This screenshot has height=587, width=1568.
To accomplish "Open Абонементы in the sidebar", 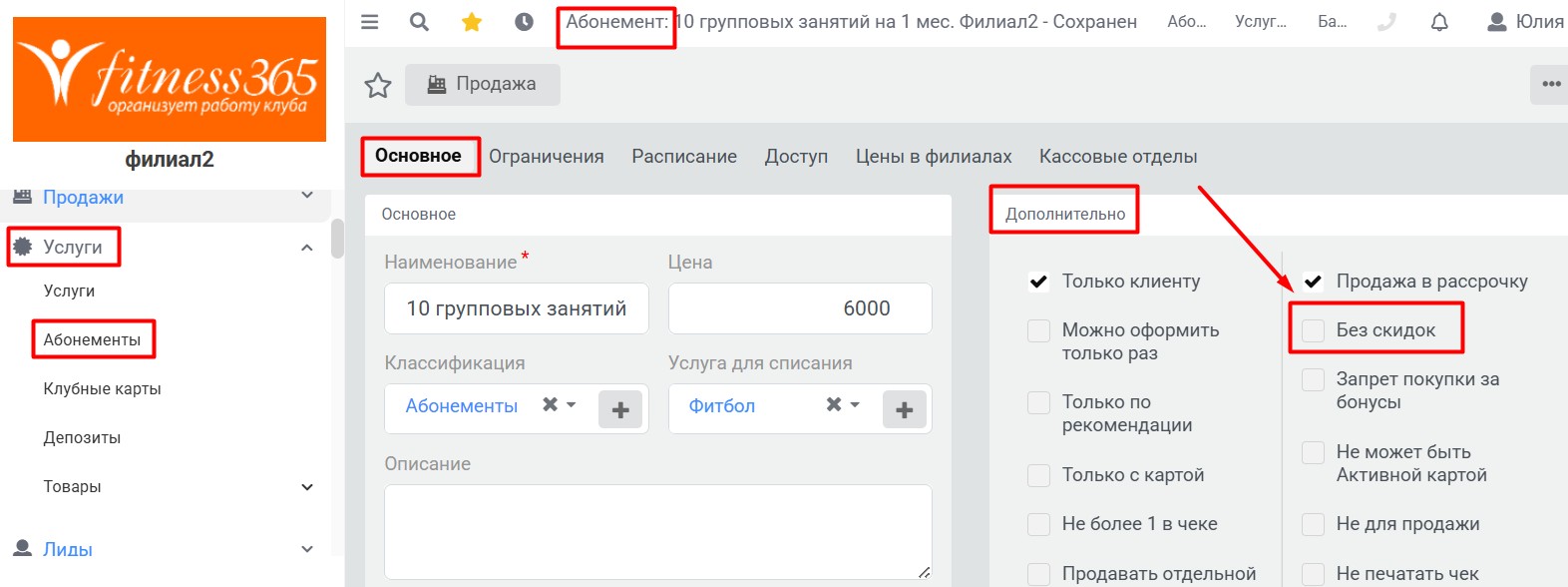I will (92, 340).
